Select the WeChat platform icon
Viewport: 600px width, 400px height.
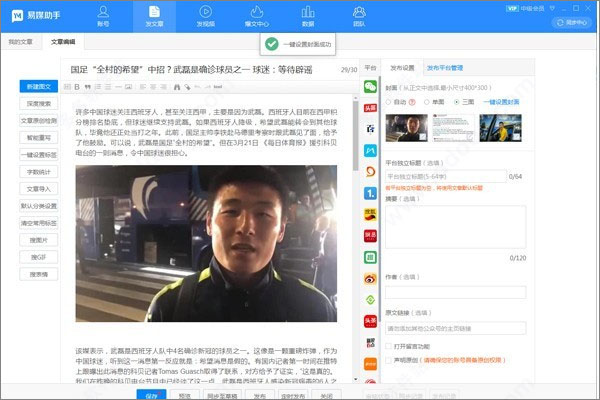[370, 87]
